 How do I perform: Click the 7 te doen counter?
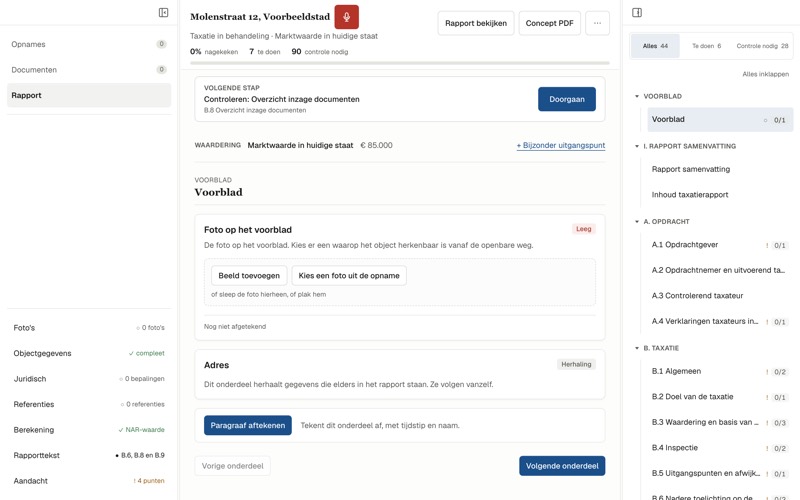(x=264, y=52)
